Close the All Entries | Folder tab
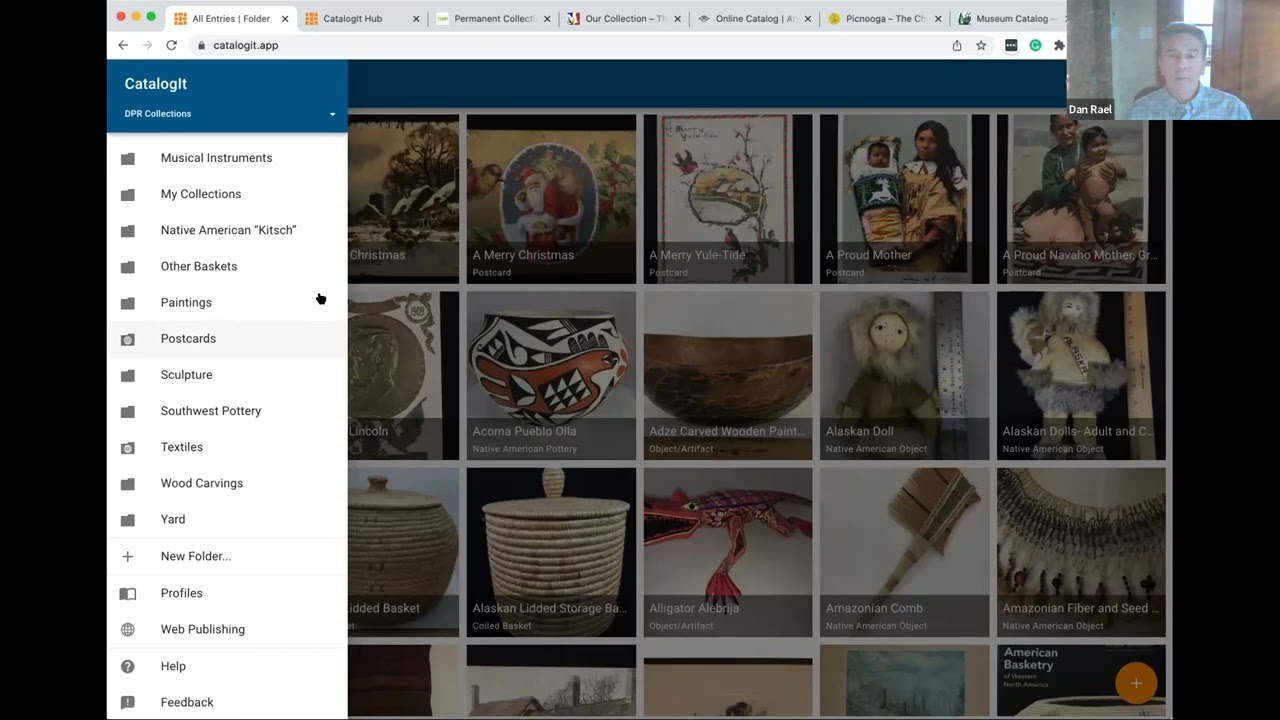The image size is (1280, 720). pyautogui.click(x=285, y=18)
